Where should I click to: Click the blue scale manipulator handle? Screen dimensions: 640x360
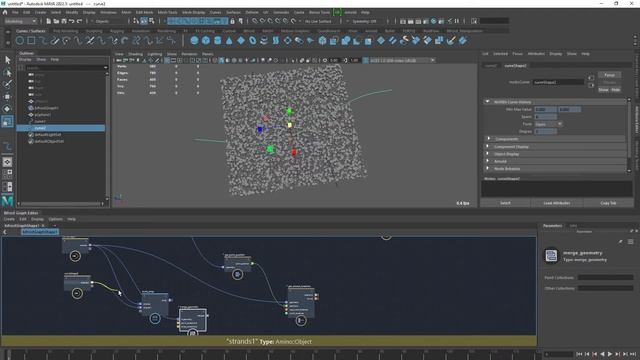point(260,129)
